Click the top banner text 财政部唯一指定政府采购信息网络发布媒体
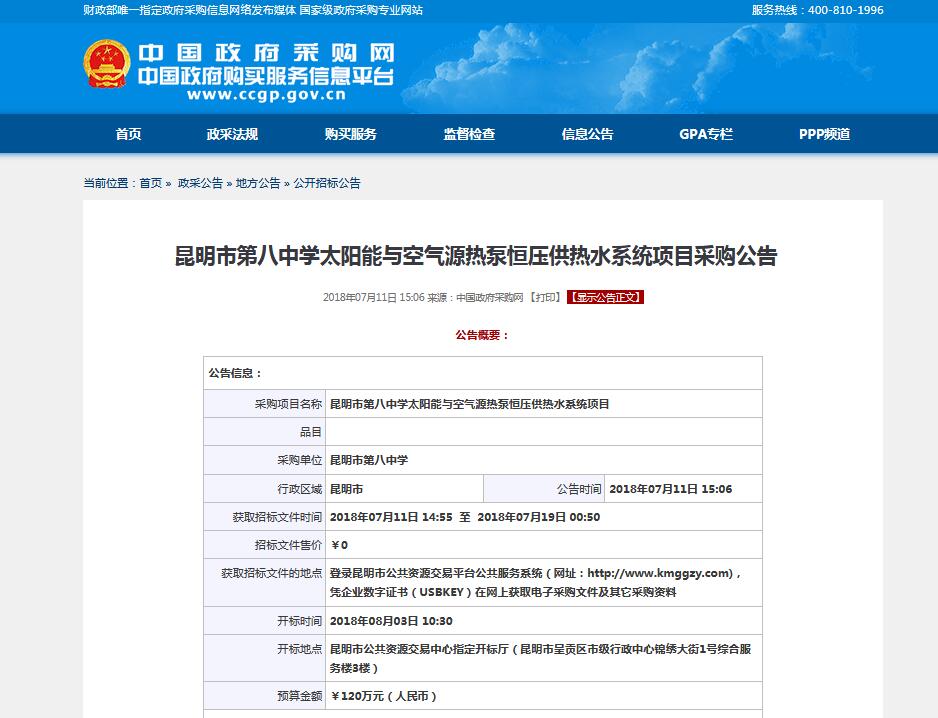 click(190, 10)
